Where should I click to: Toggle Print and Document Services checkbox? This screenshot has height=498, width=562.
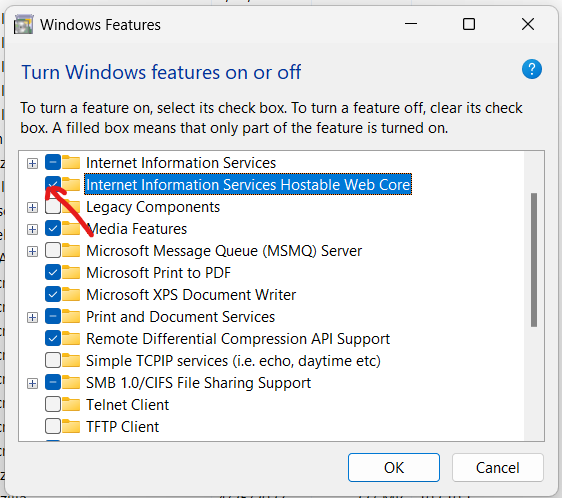pos(53,317)
